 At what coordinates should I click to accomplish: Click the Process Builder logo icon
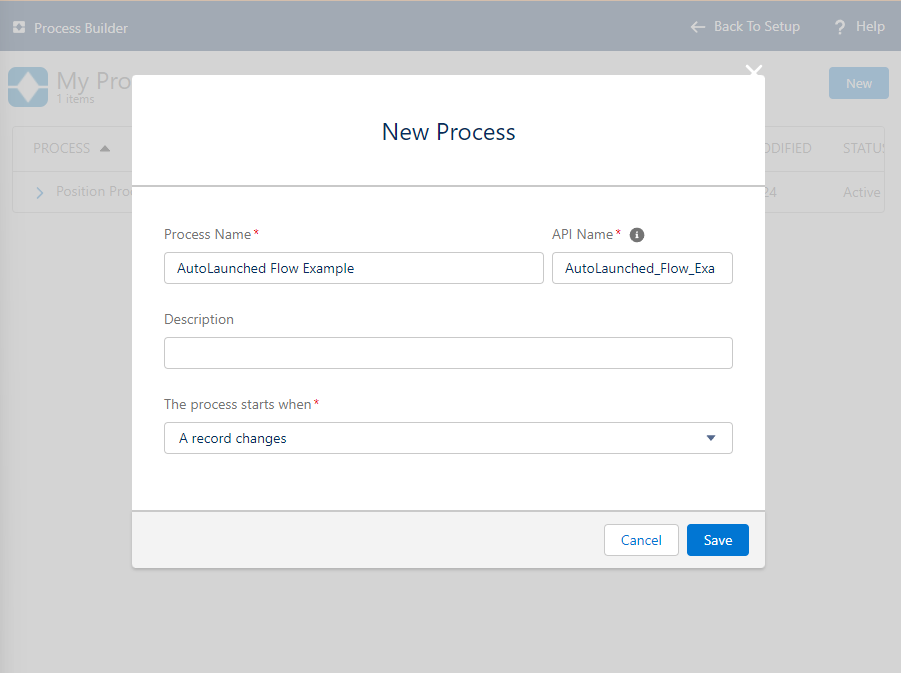19,28
